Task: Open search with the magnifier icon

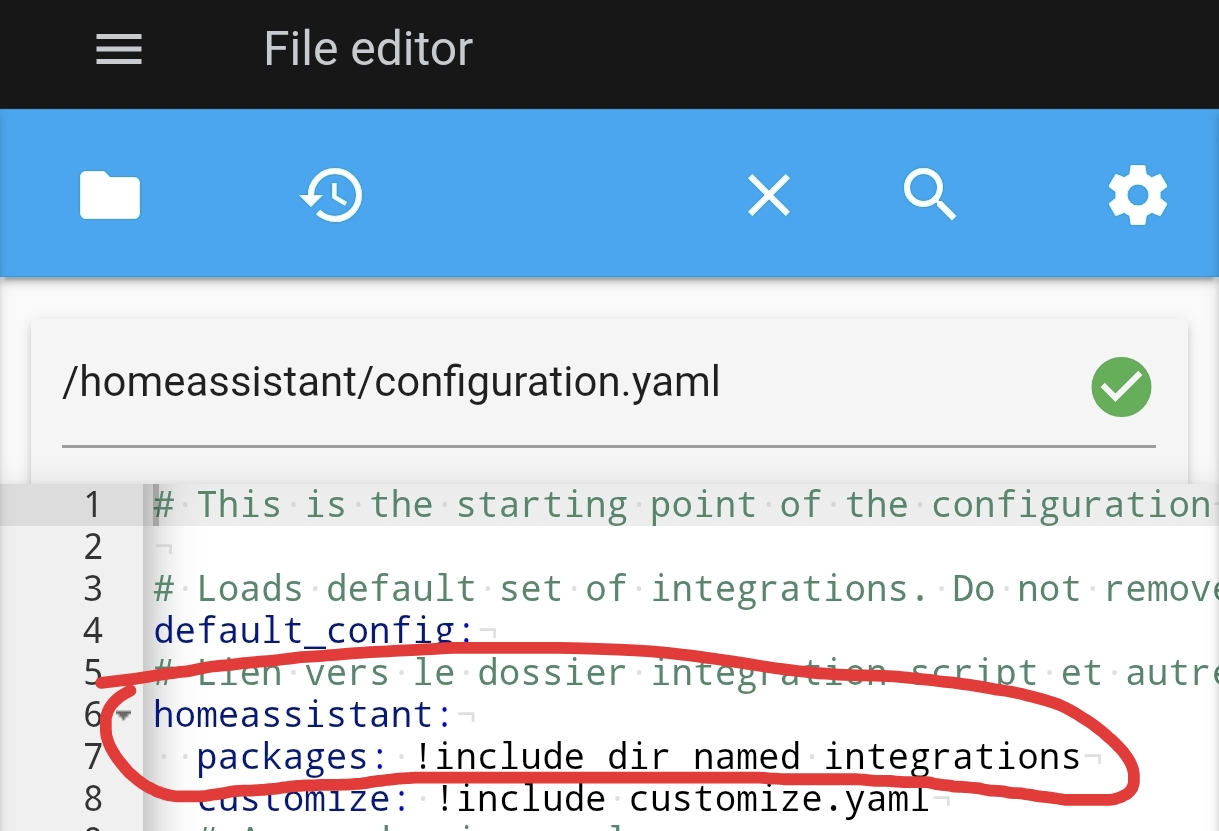Action: pyautogui.click(x=930, y=194)
